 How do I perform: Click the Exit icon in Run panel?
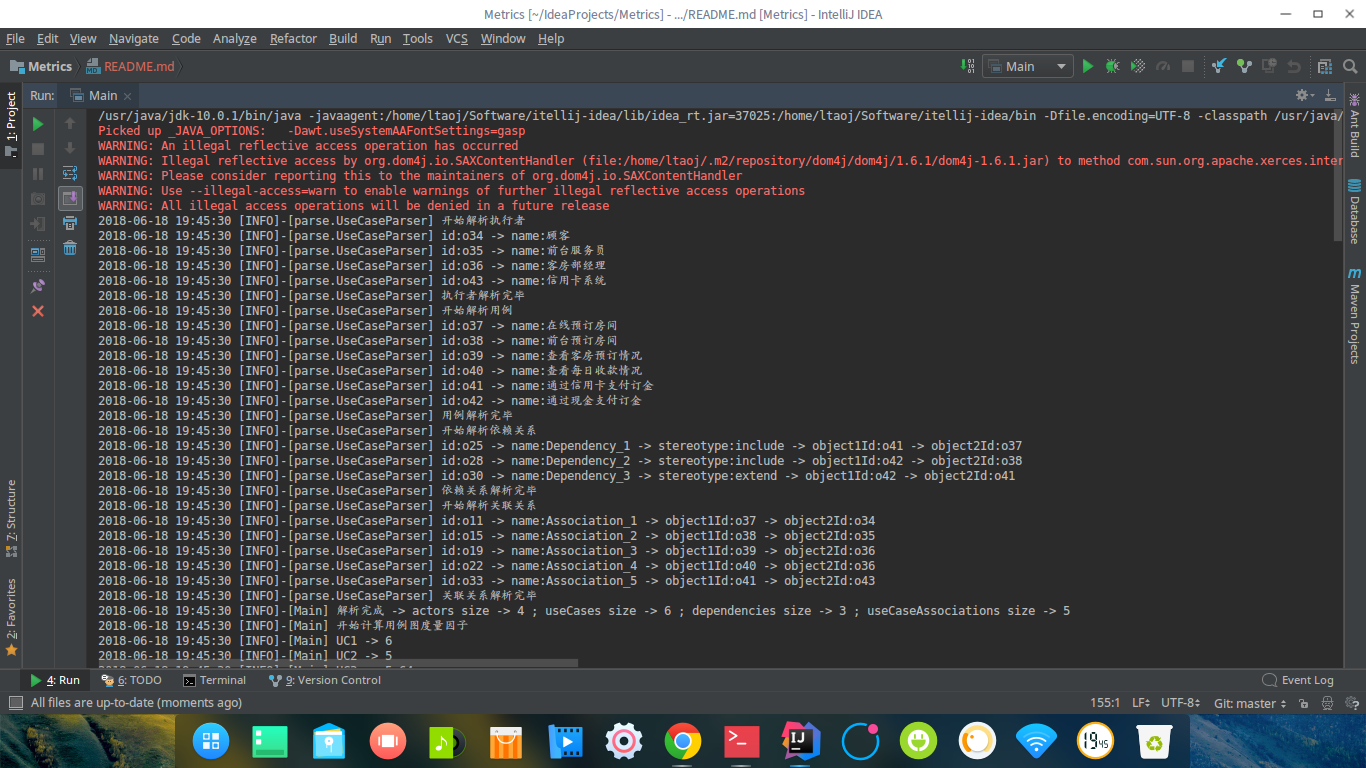(x=38, y=224)
